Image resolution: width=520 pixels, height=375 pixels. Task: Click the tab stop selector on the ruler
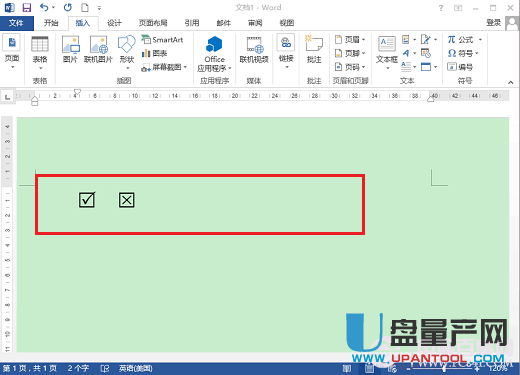click(7, 97)
